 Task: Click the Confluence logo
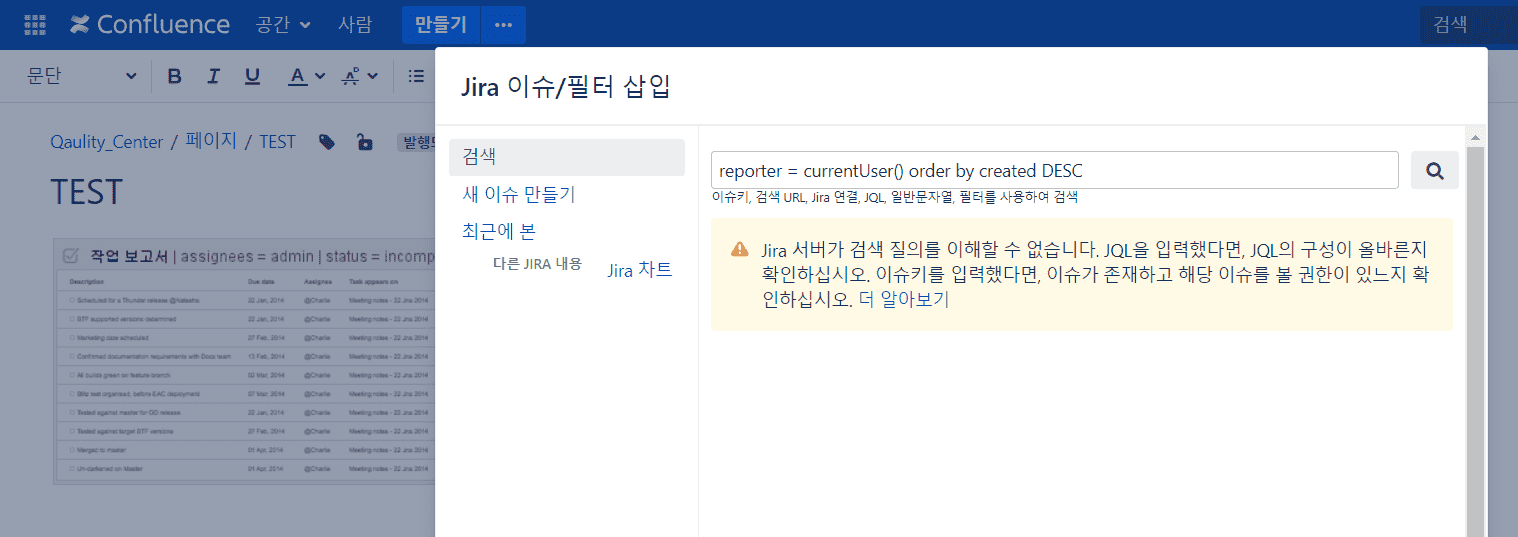pyautogui.click(x=150, y=25)
